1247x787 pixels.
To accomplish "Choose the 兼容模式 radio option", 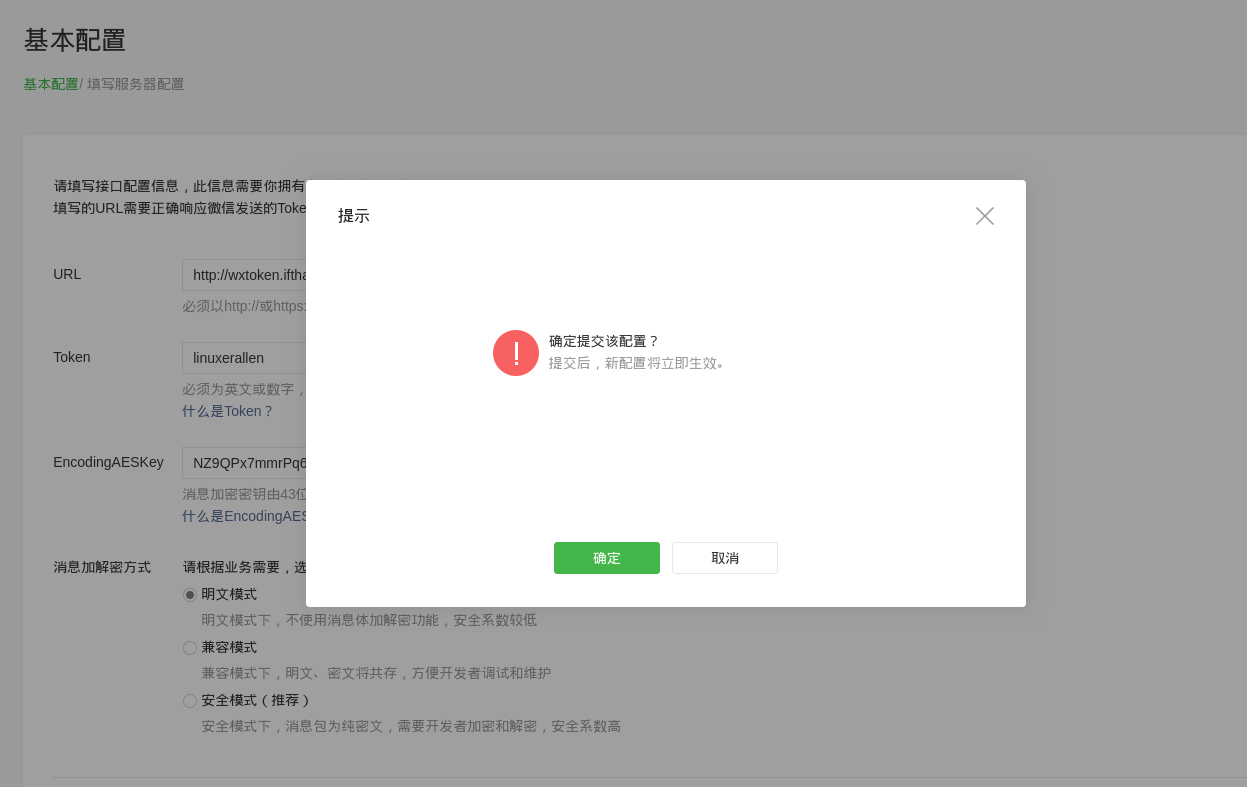I will click(190, 648).
